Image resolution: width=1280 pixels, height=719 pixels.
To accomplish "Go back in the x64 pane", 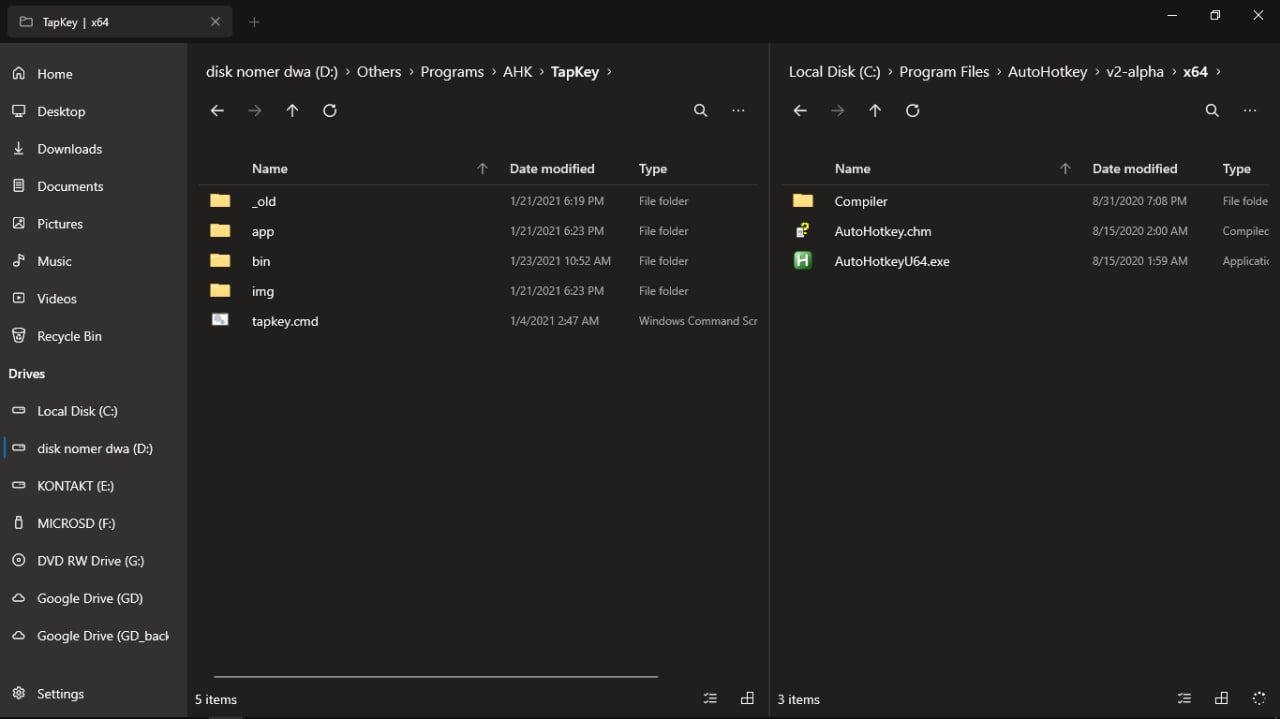I will pyautogui.click(x=800, y=111).
